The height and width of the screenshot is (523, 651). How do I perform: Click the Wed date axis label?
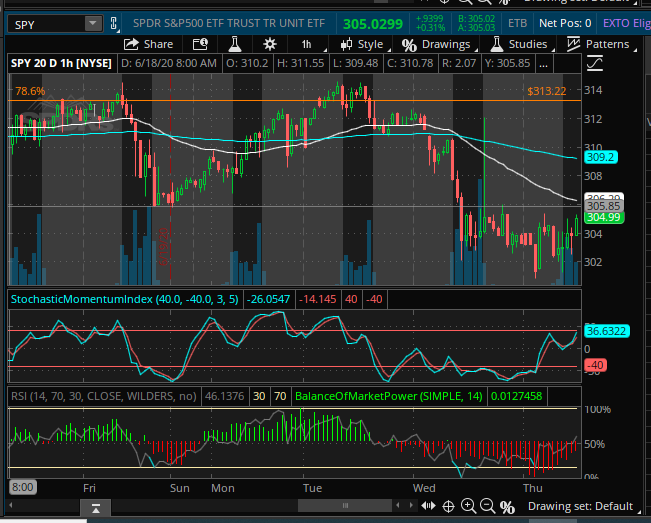click(x=424, y=488)
